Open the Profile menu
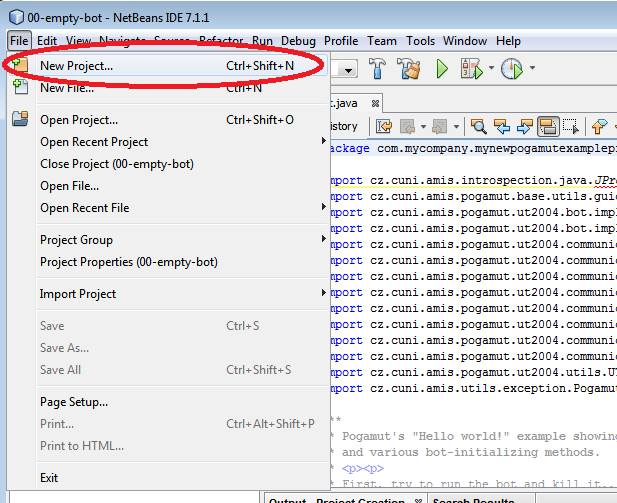This screenshot has width=617, height=503. [341, 41]
